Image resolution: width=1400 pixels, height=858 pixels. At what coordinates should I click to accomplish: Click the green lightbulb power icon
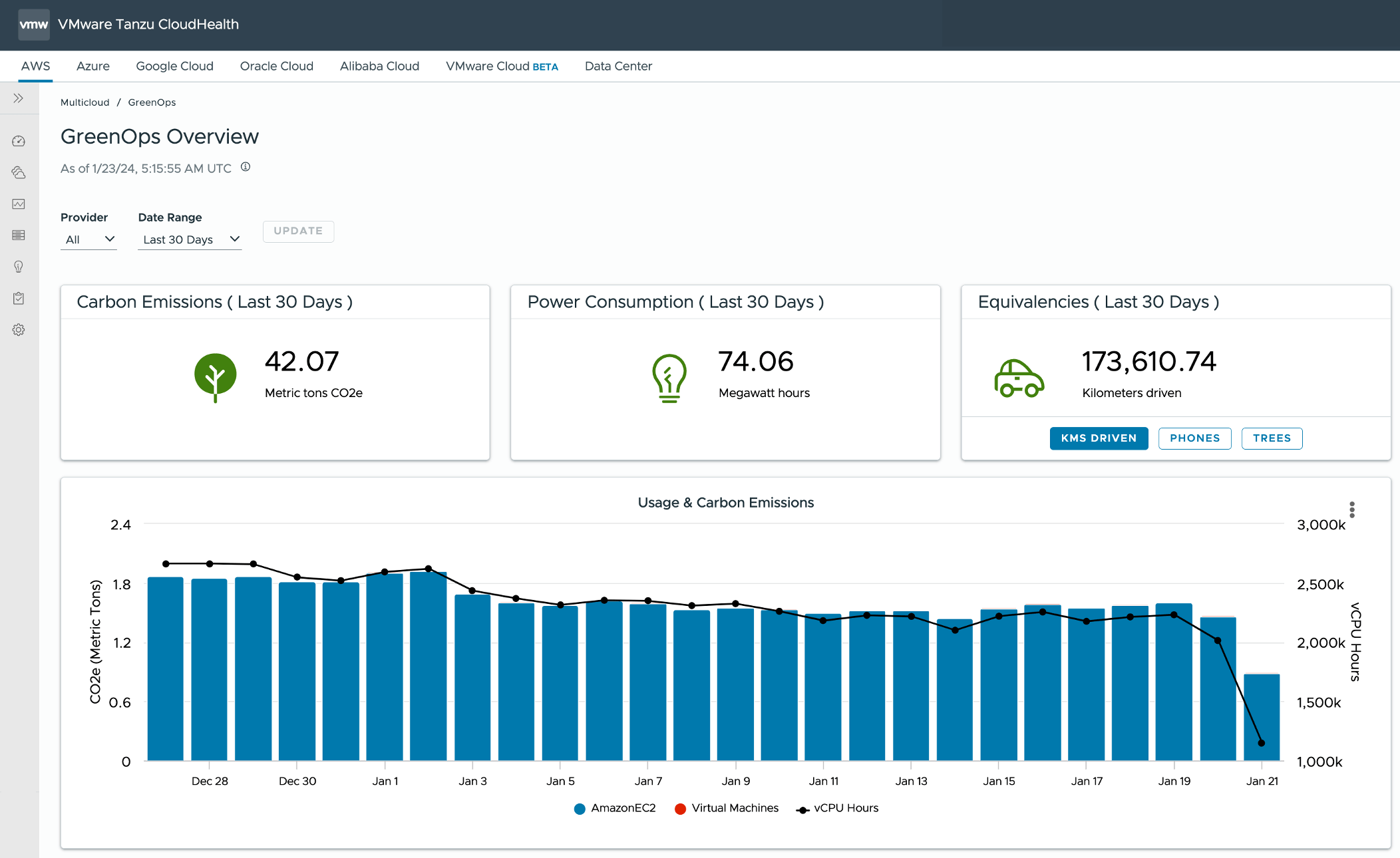pos(669,378)
